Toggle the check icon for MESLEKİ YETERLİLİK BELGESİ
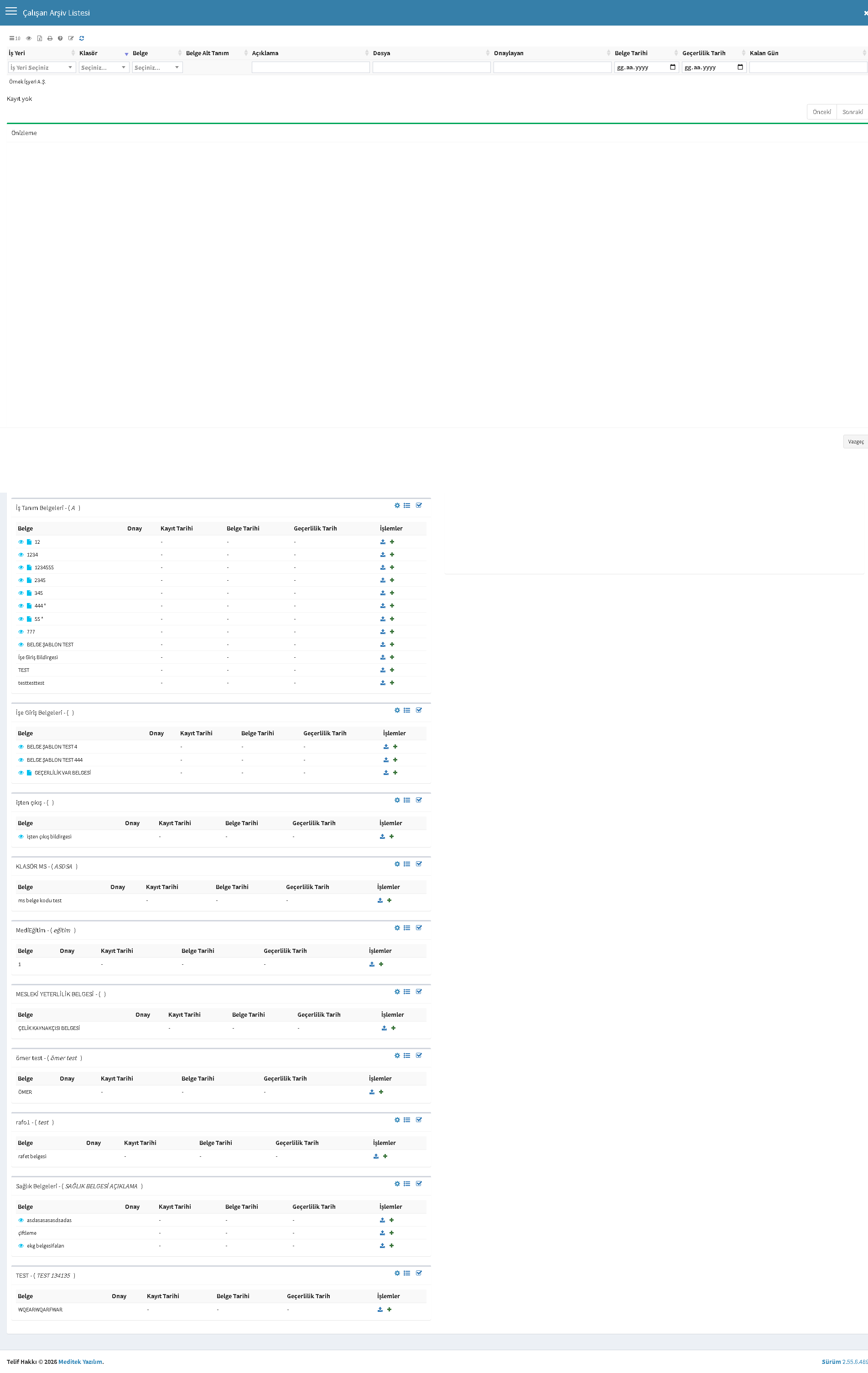 [419, 992]
